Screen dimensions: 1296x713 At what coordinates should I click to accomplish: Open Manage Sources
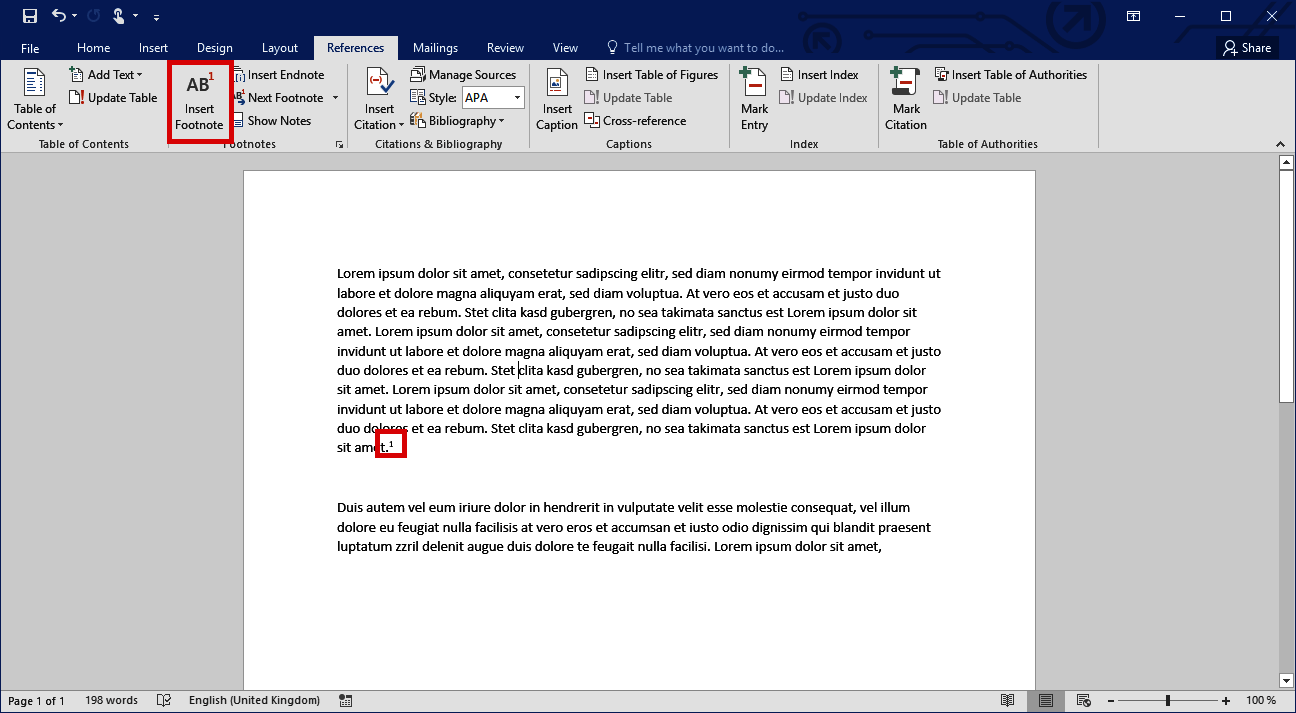[465, 74]
